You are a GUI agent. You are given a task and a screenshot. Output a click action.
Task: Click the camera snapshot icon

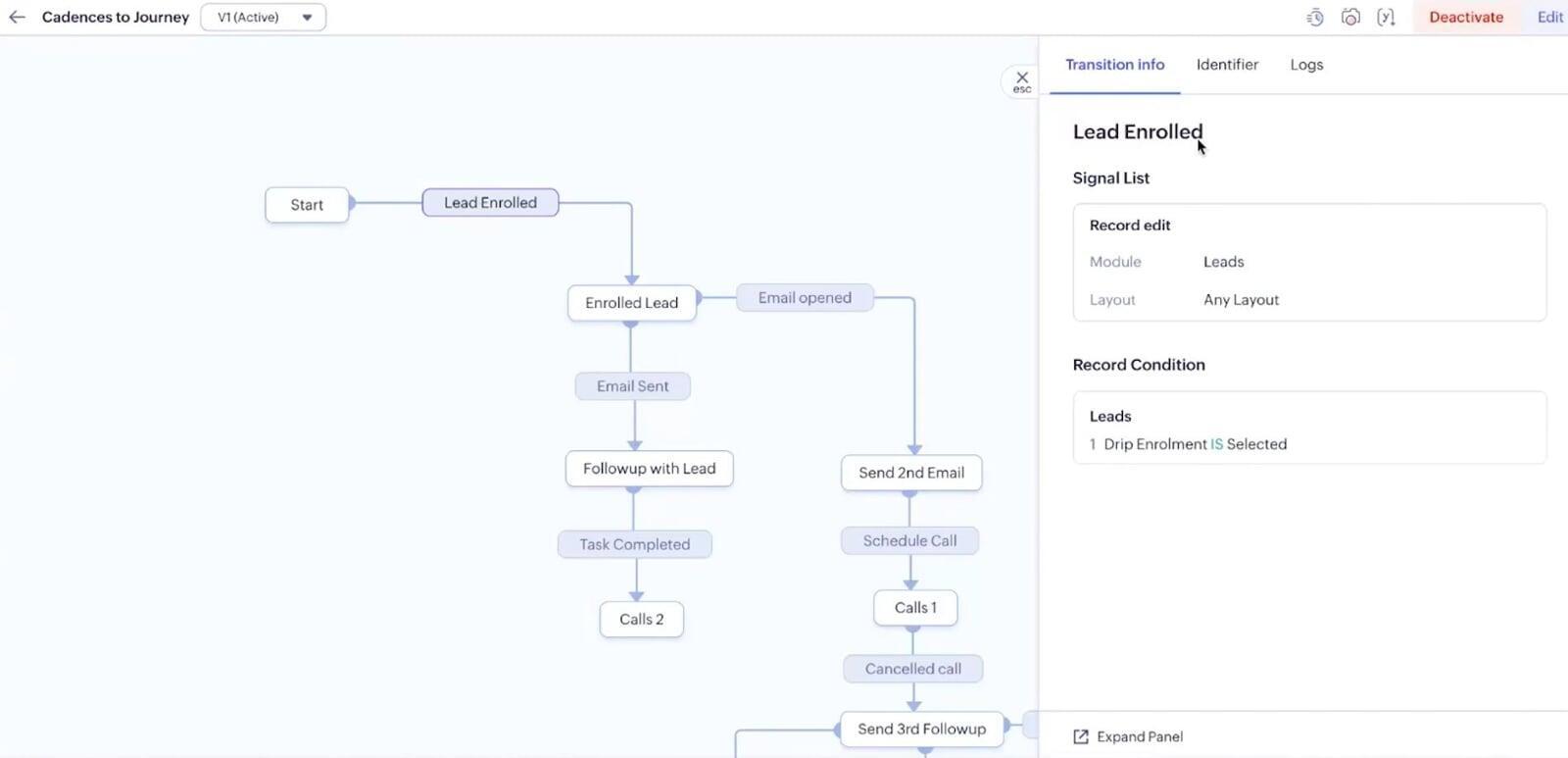tap(1350, 17)
